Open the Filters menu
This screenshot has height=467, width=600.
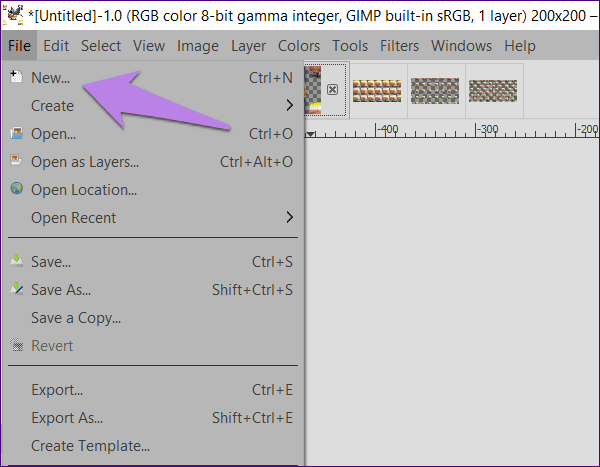399,46
